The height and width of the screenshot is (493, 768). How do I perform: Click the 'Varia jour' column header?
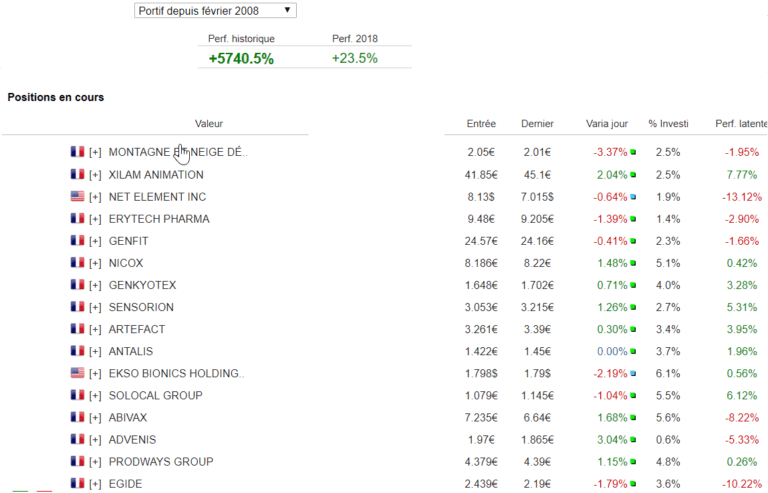607,124
